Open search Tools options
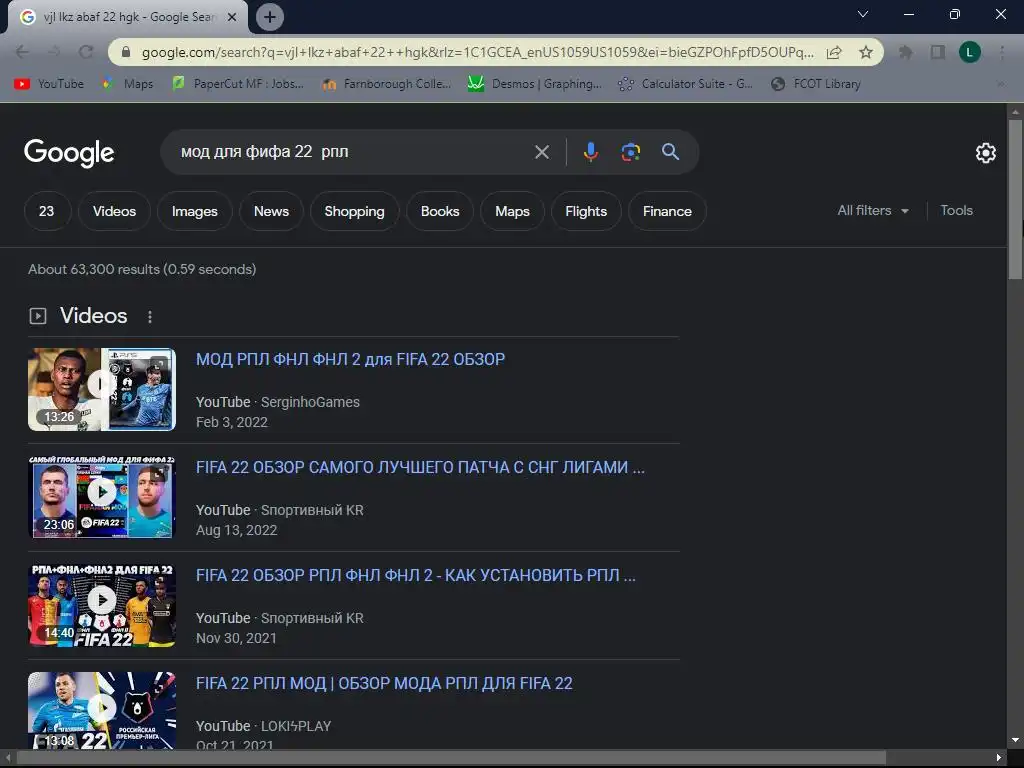 tap(956, 210)
